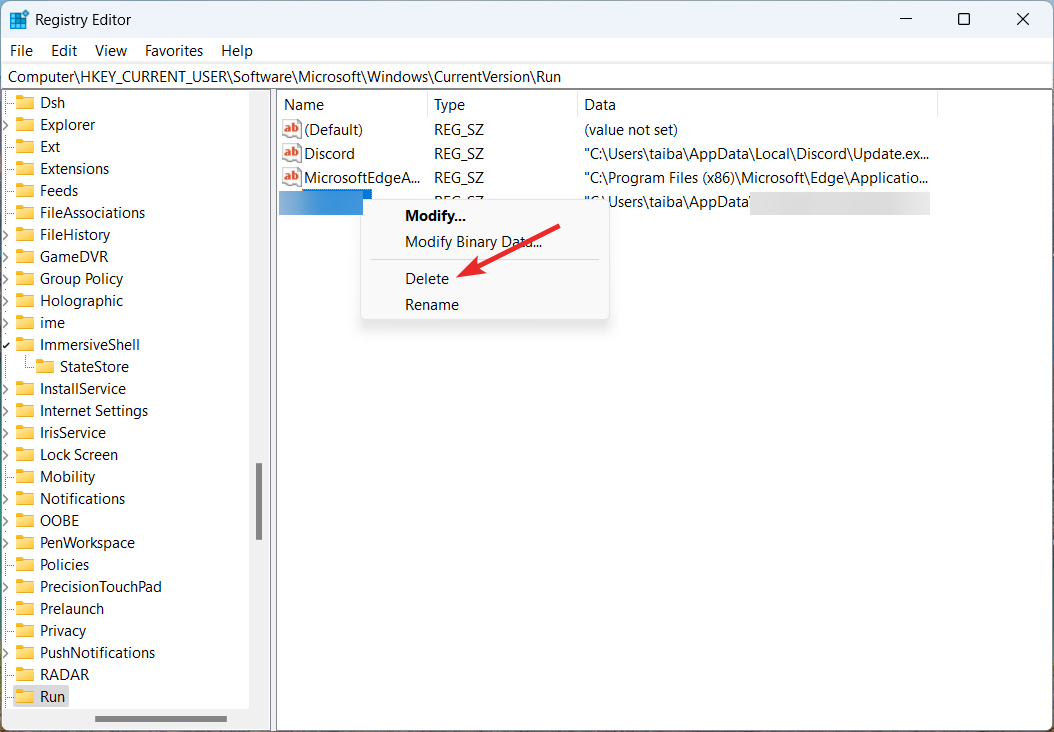Click the ab icon beside Discord value
The height and width of the screenshot is (732, 1054).
pos(292,153)
